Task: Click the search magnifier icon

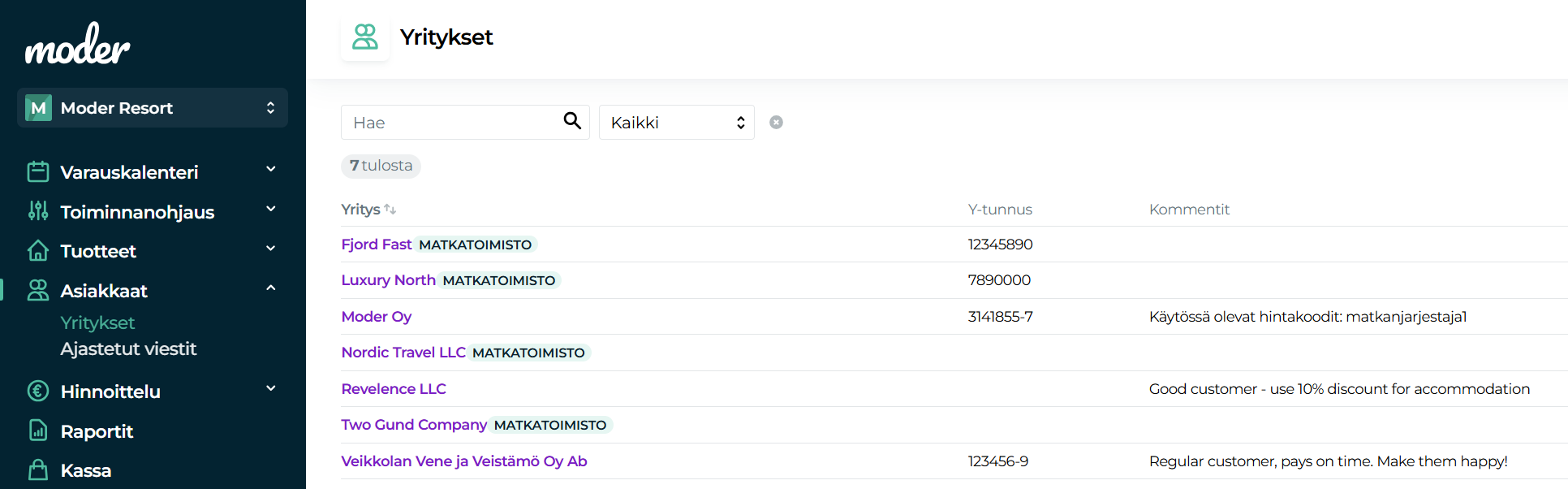Action: tap(572, 121)
